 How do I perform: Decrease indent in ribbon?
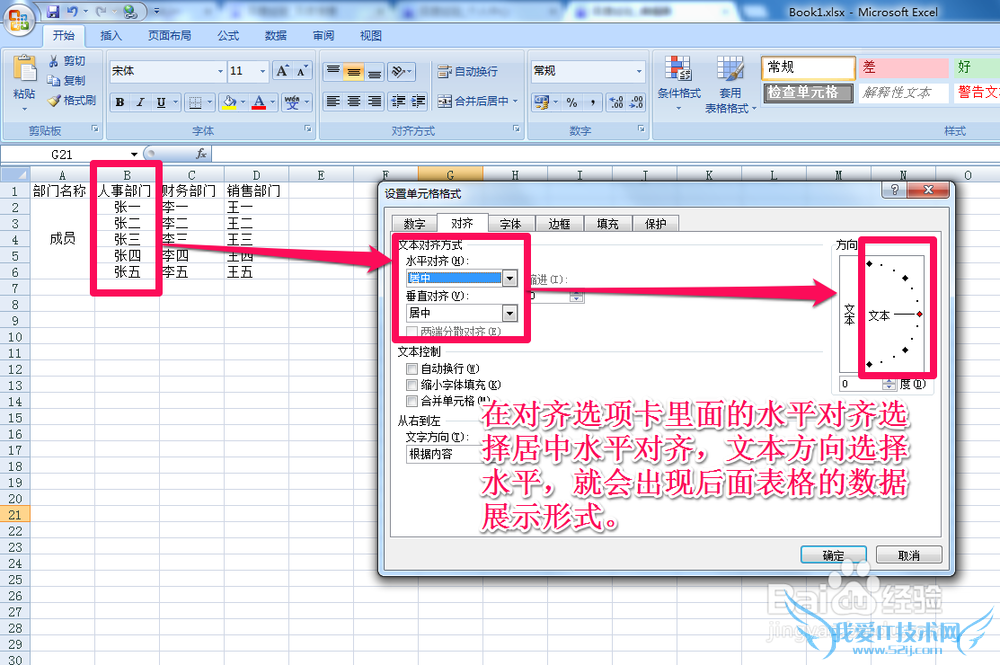[x=398, y=101]
